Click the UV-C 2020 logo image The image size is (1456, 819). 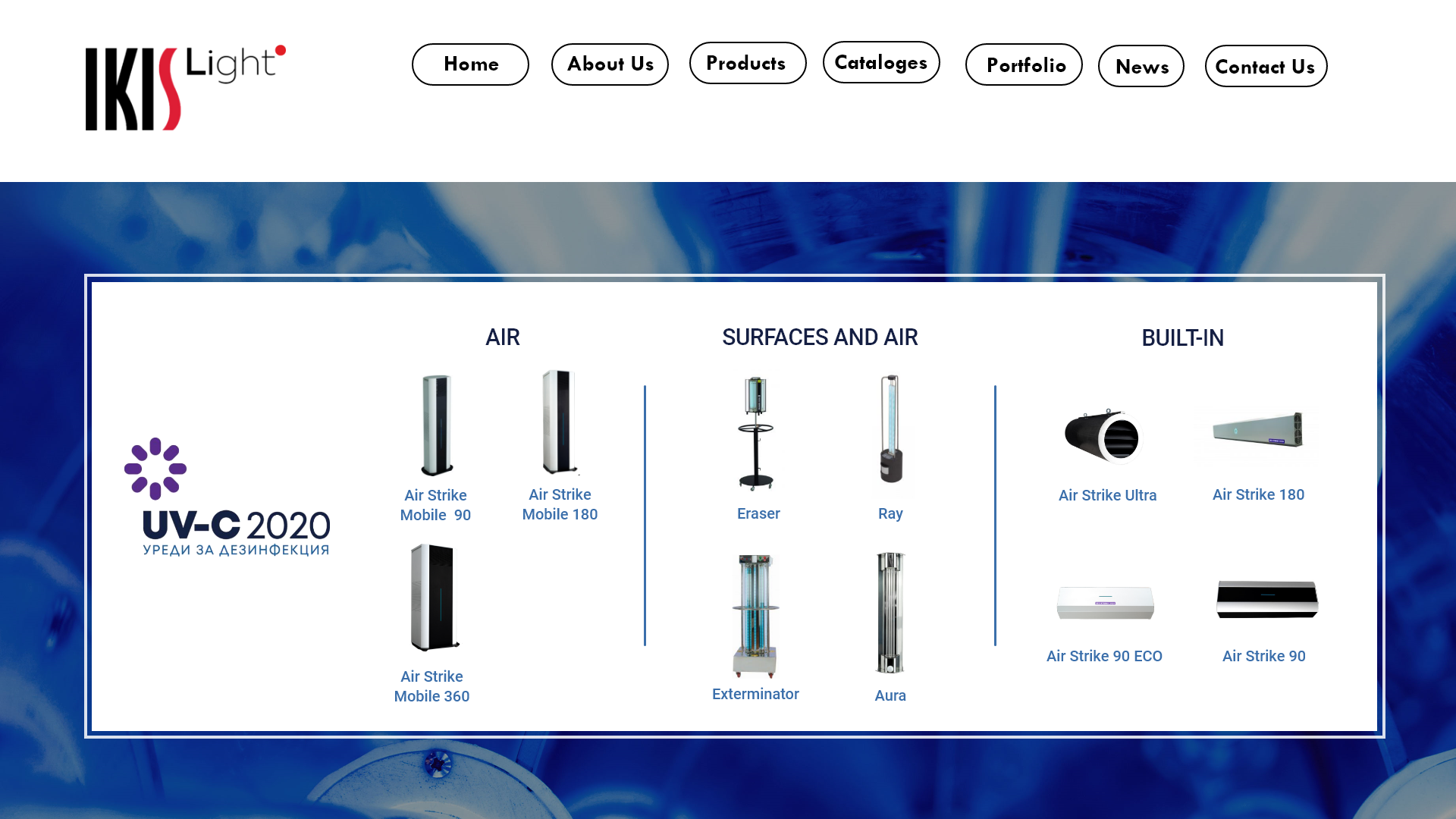pyautogui.click(x=227, y=497)
